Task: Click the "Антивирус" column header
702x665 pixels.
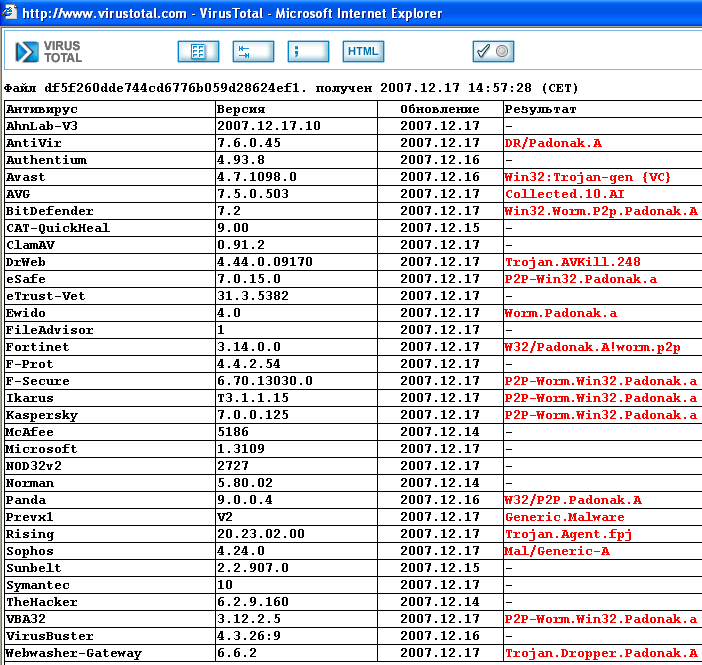Action: (42, 109)
